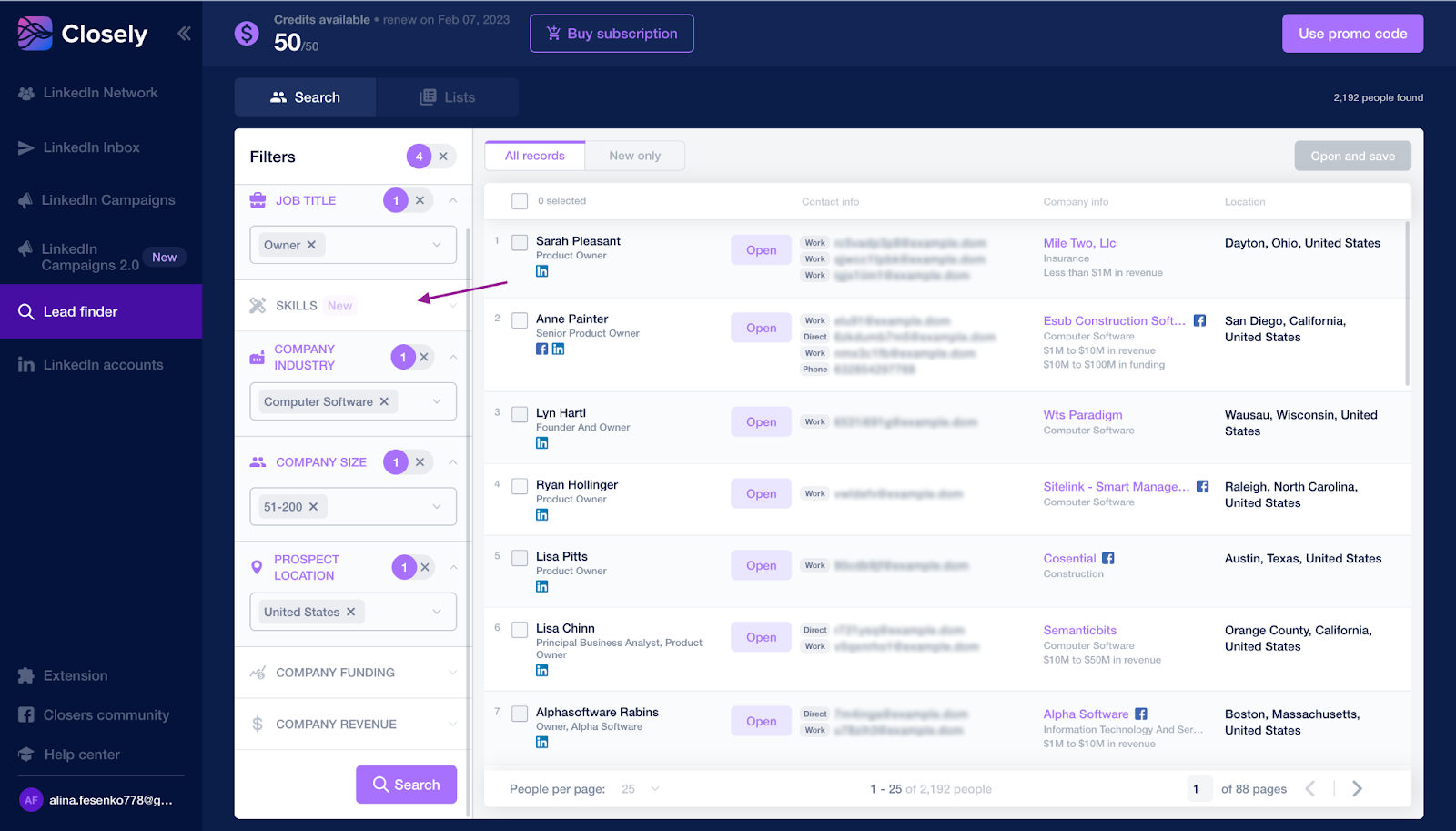Screen dimensions: 1456x831
Task: Switch to the Lists tab
Action: (x=448, y=97)
